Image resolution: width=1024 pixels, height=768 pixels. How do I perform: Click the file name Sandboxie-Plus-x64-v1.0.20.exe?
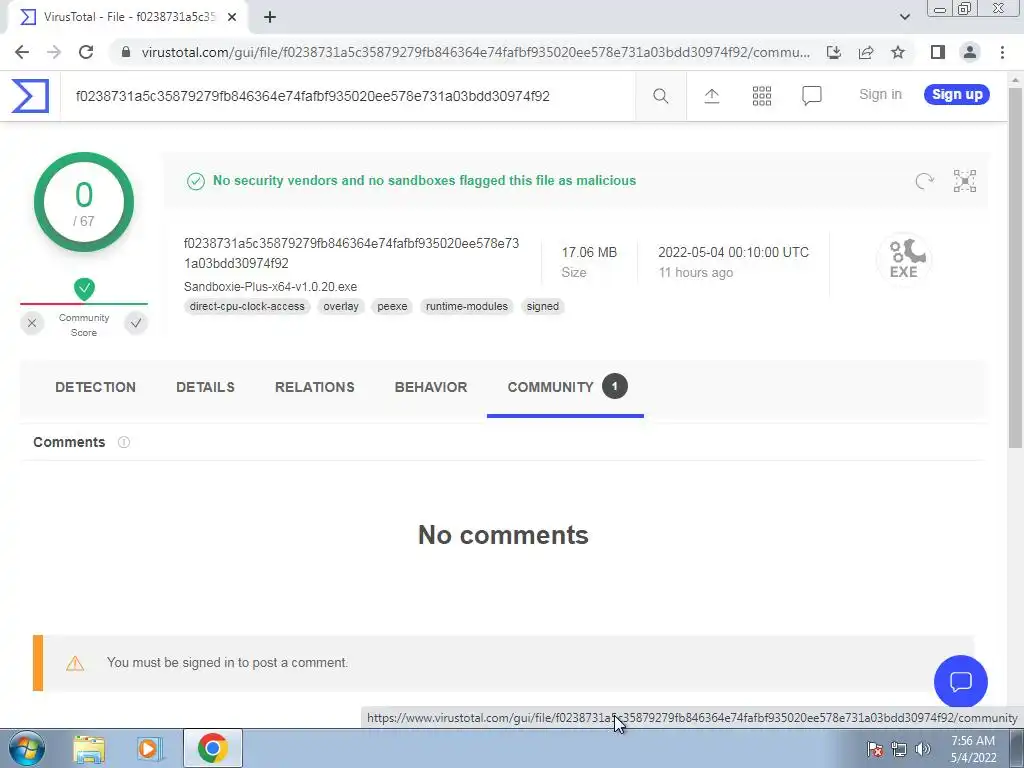click(270, 287)
